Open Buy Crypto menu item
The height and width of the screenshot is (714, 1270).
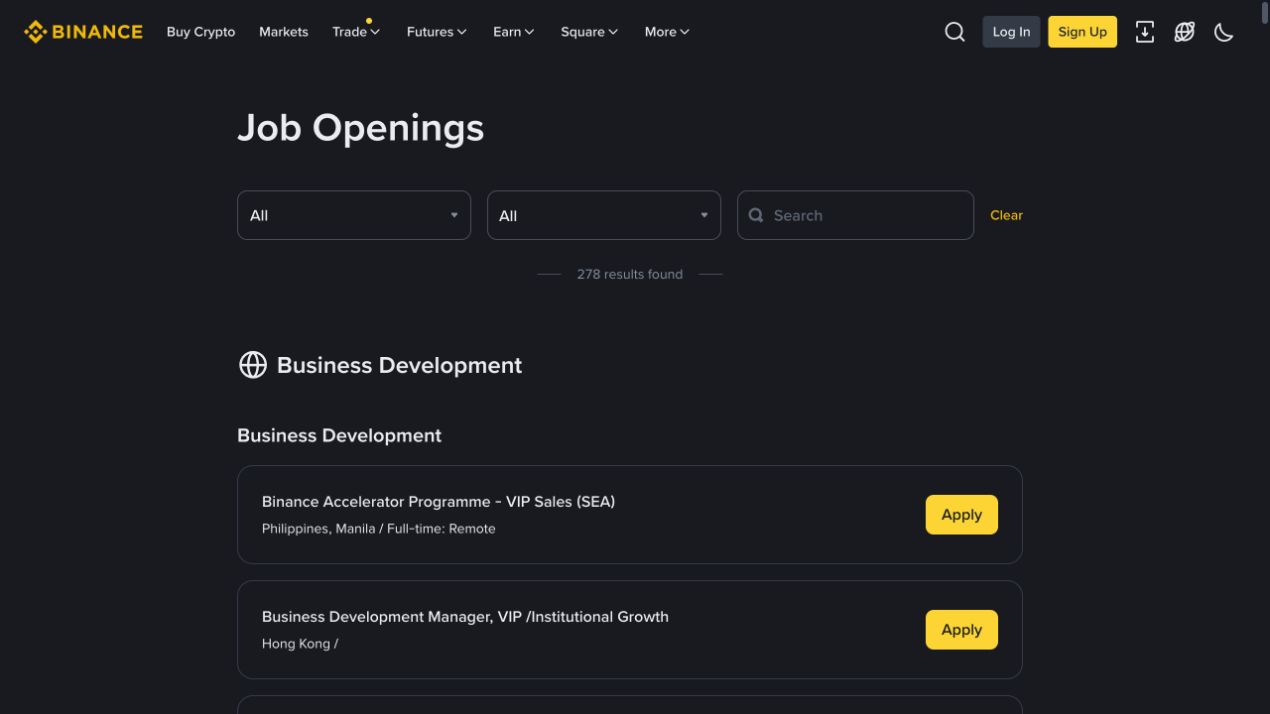(201, 32)
